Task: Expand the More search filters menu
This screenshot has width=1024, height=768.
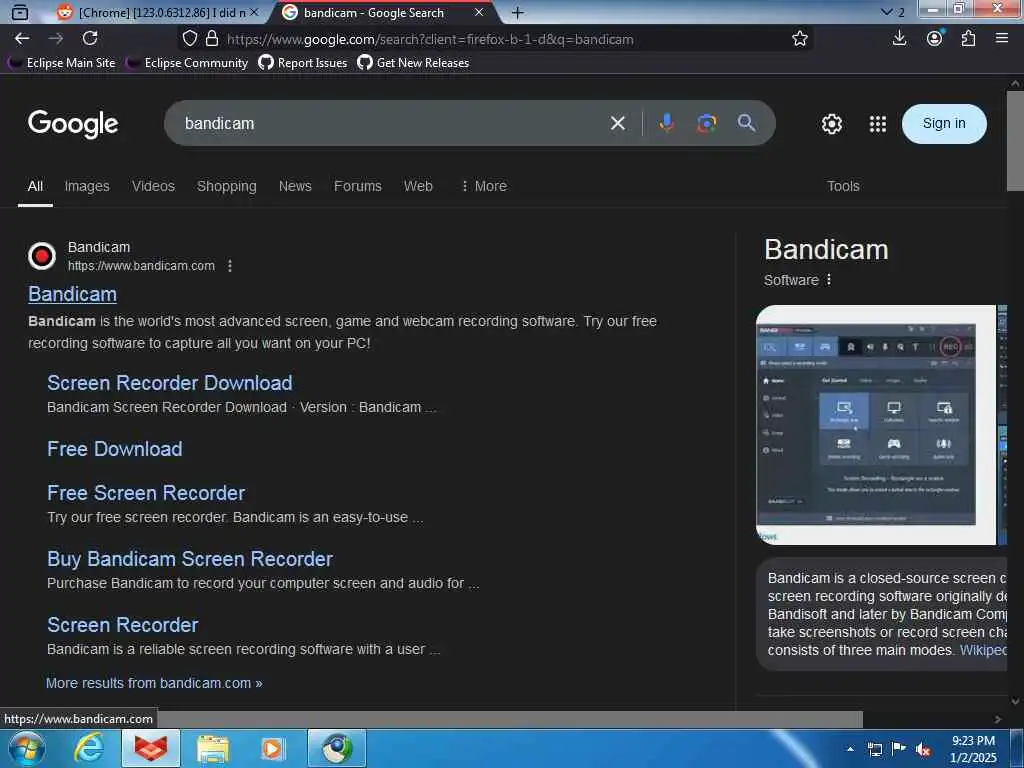Action: tap(484, 186)
